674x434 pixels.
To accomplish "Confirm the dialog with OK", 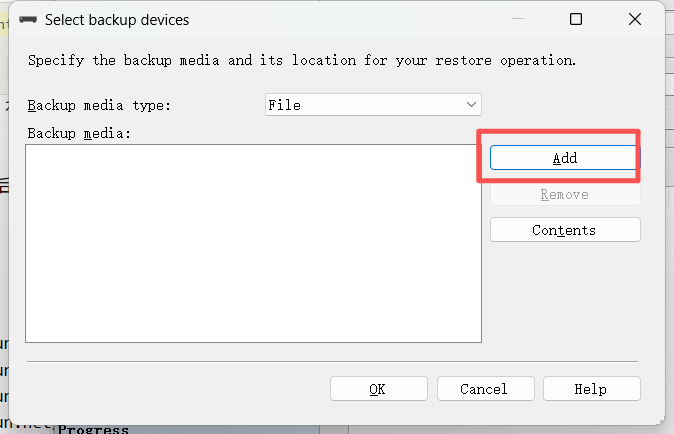I will point(378,389).
